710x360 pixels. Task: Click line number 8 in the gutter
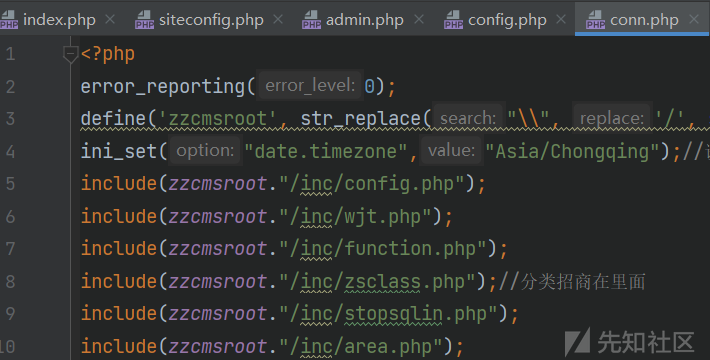pyautogui.click(x=10, y=282)
